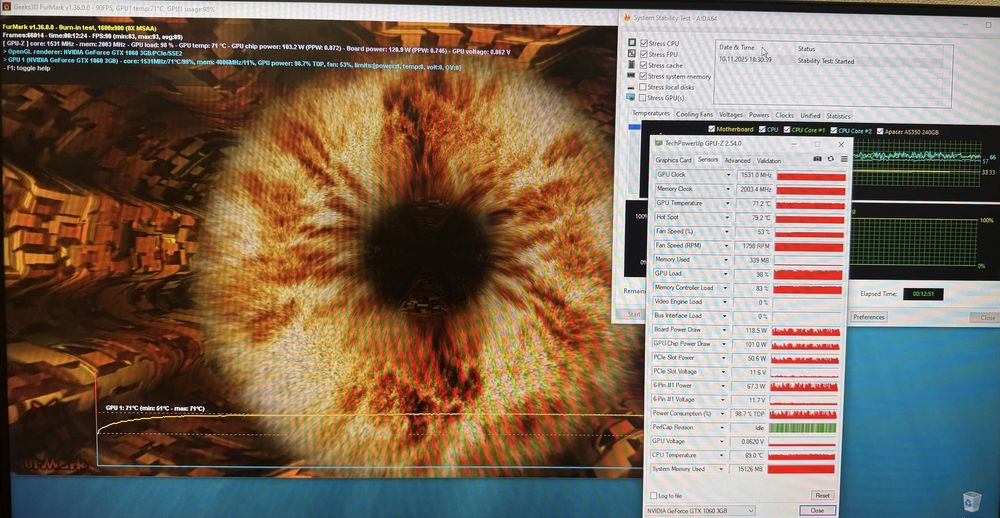Open the GPU-Z hamburger menu icon
1000x518 pixels.
point(844,159)
